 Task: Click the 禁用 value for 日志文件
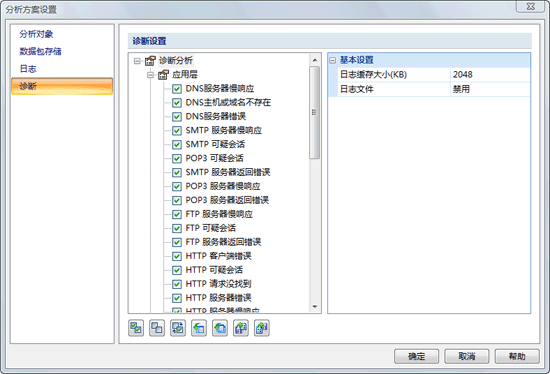click(x=490, y=89)
